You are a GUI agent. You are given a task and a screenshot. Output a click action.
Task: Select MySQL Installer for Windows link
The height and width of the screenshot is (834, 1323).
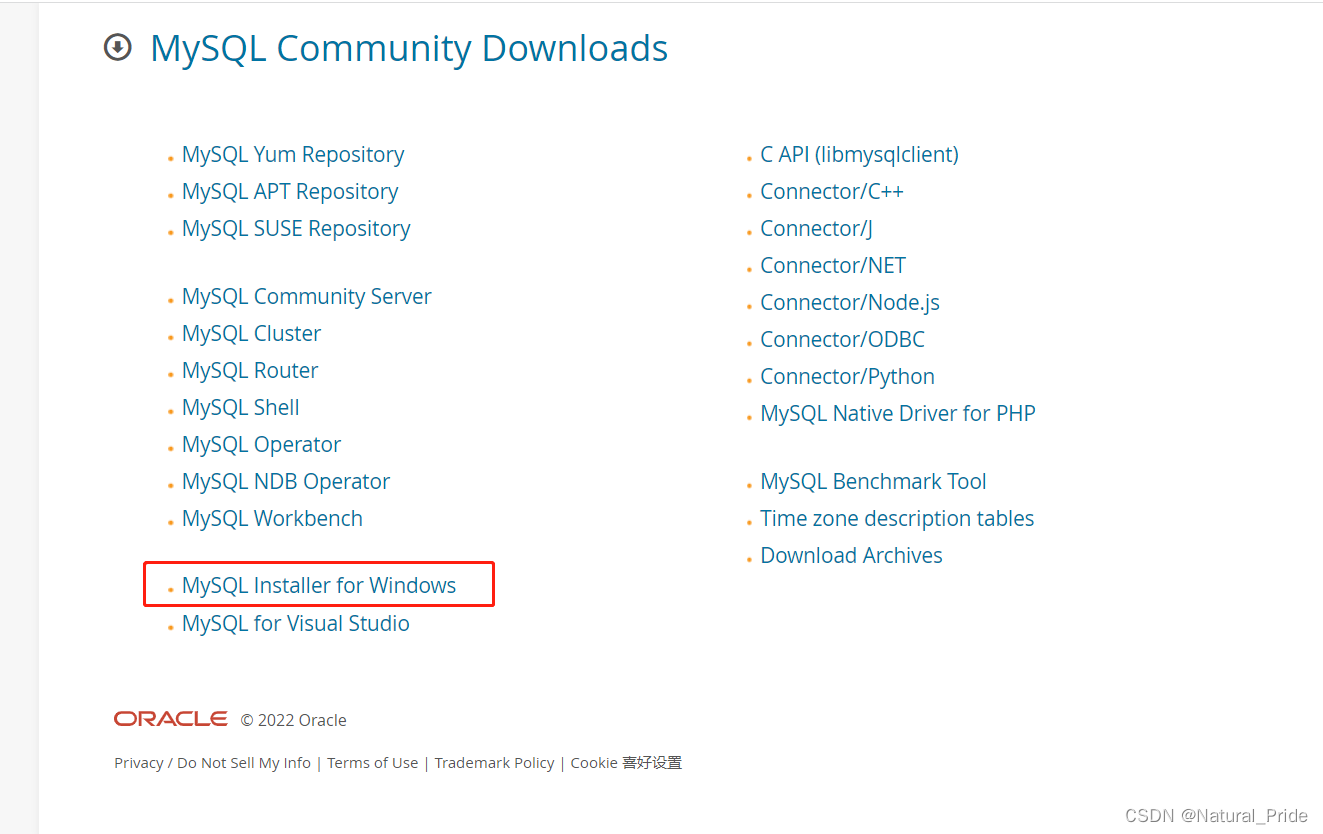coord(319,586)
